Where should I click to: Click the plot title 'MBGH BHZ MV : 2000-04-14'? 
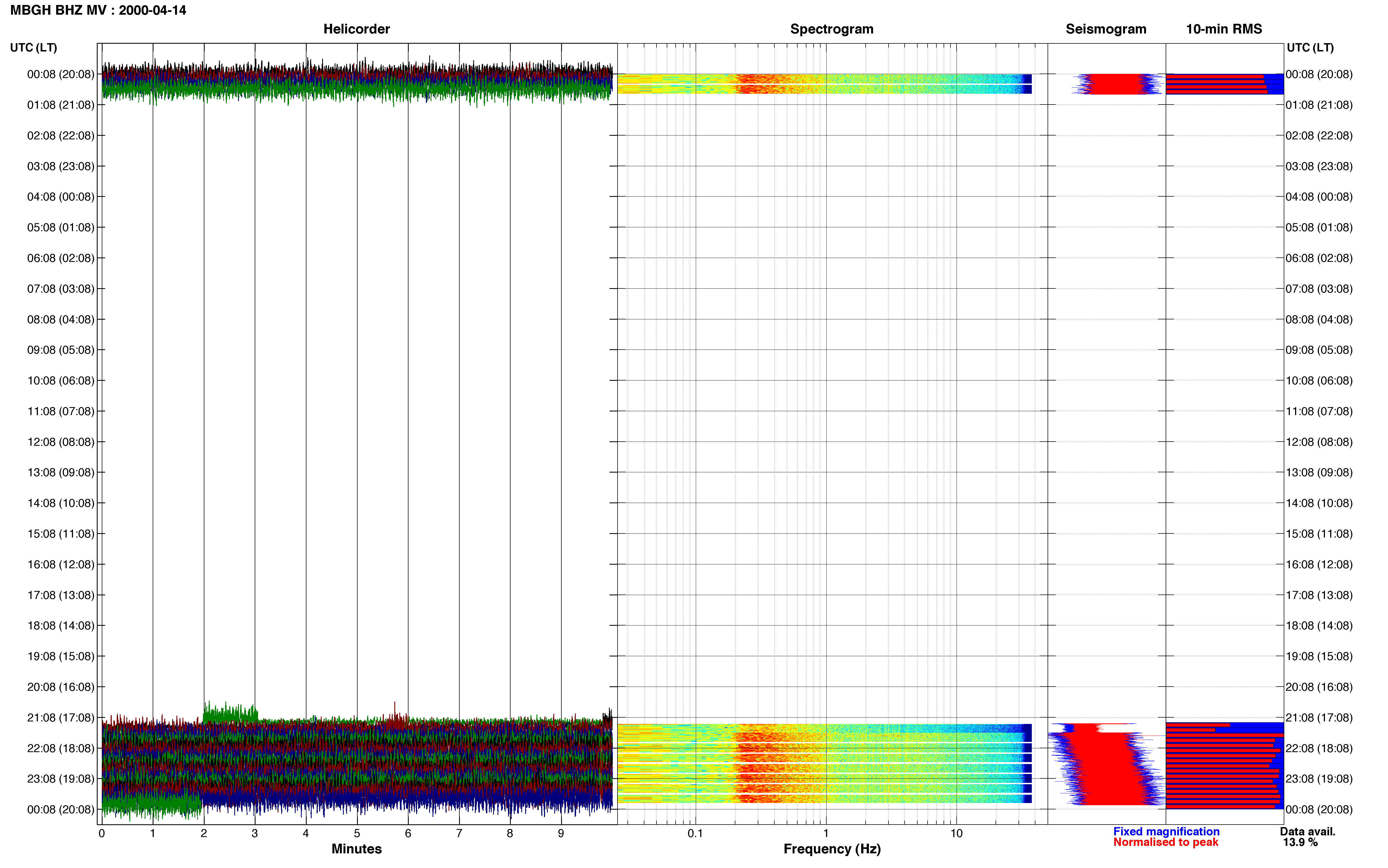pos(98,10)
